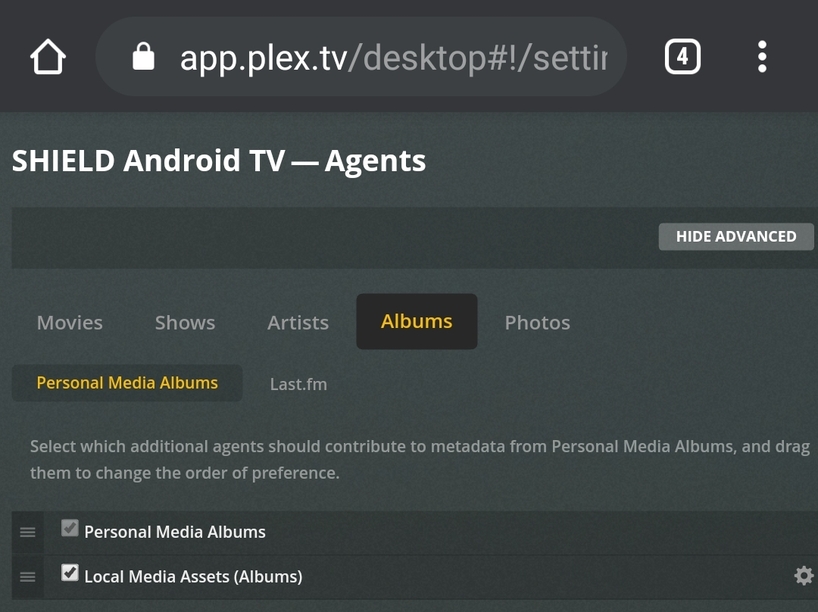Click drag handle for Local Media Assets
Viewport: 818px width, 612px height.
[28, 577]
